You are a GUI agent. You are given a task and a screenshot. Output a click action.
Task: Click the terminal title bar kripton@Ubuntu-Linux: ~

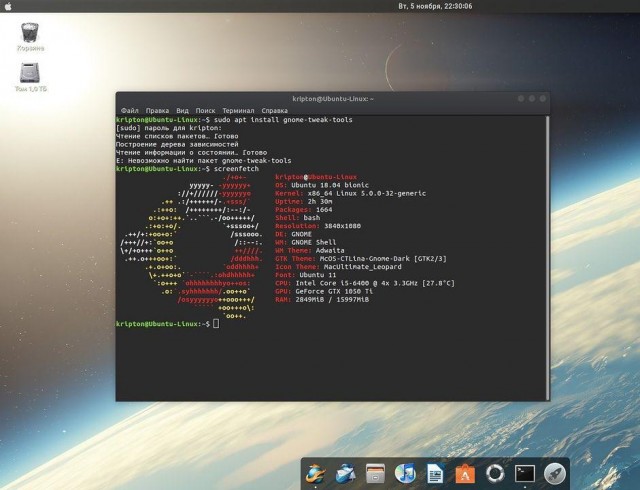click(333, 99)
